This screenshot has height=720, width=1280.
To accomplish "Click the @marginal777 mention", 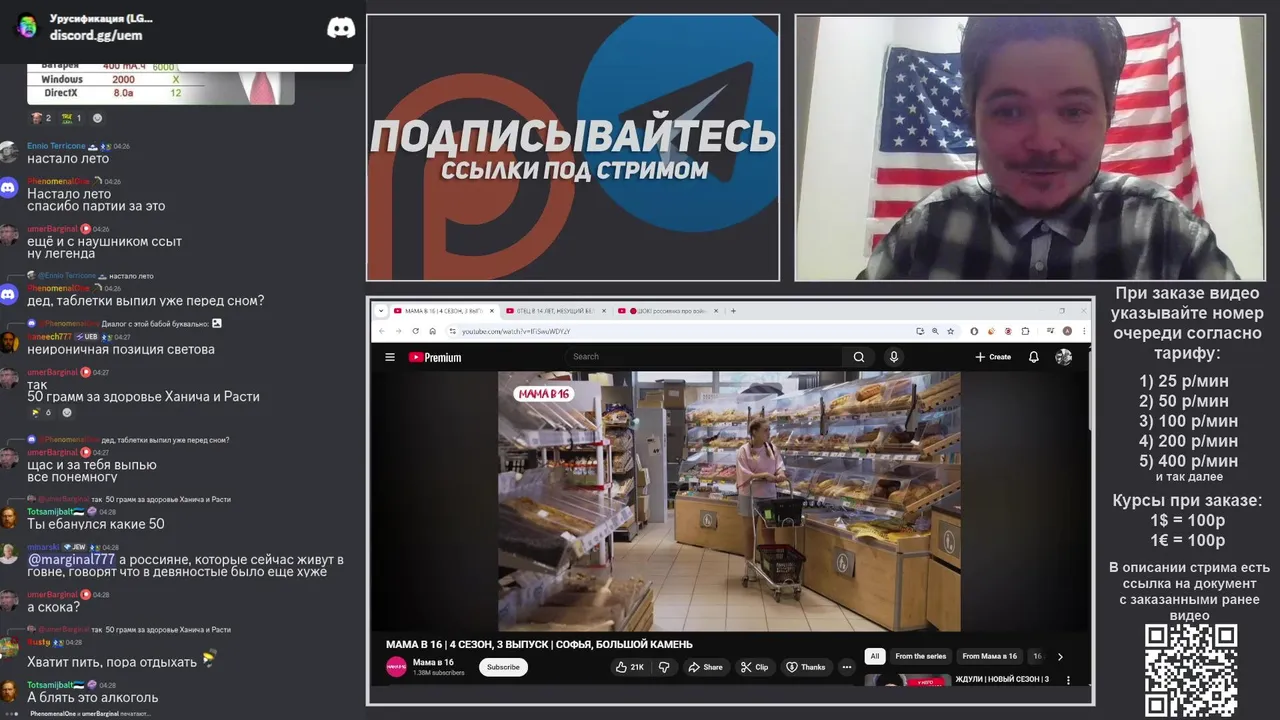I will (x=71, y=559).
